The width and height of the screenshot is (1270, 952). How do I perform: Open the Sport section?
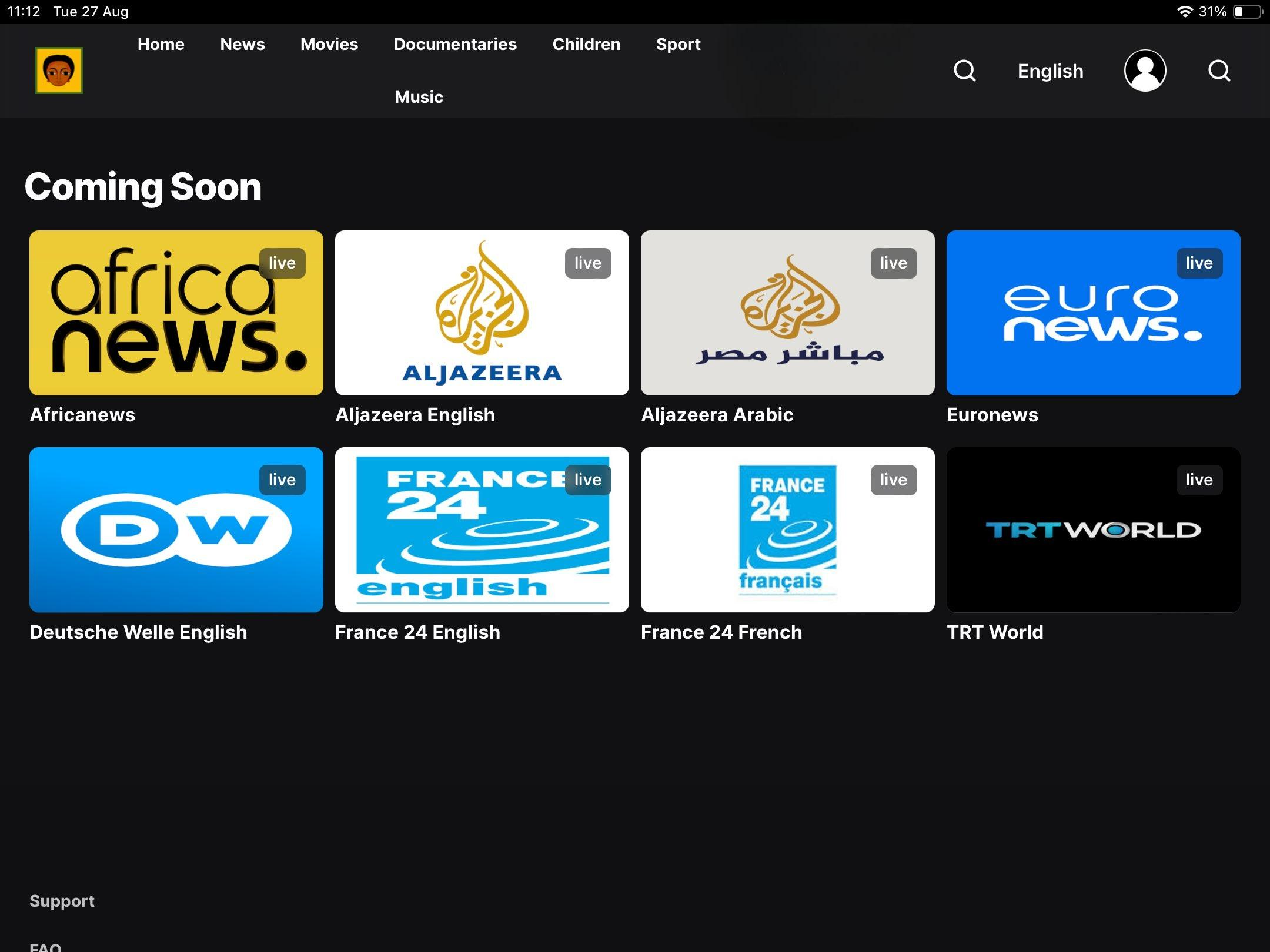[679, 44]
